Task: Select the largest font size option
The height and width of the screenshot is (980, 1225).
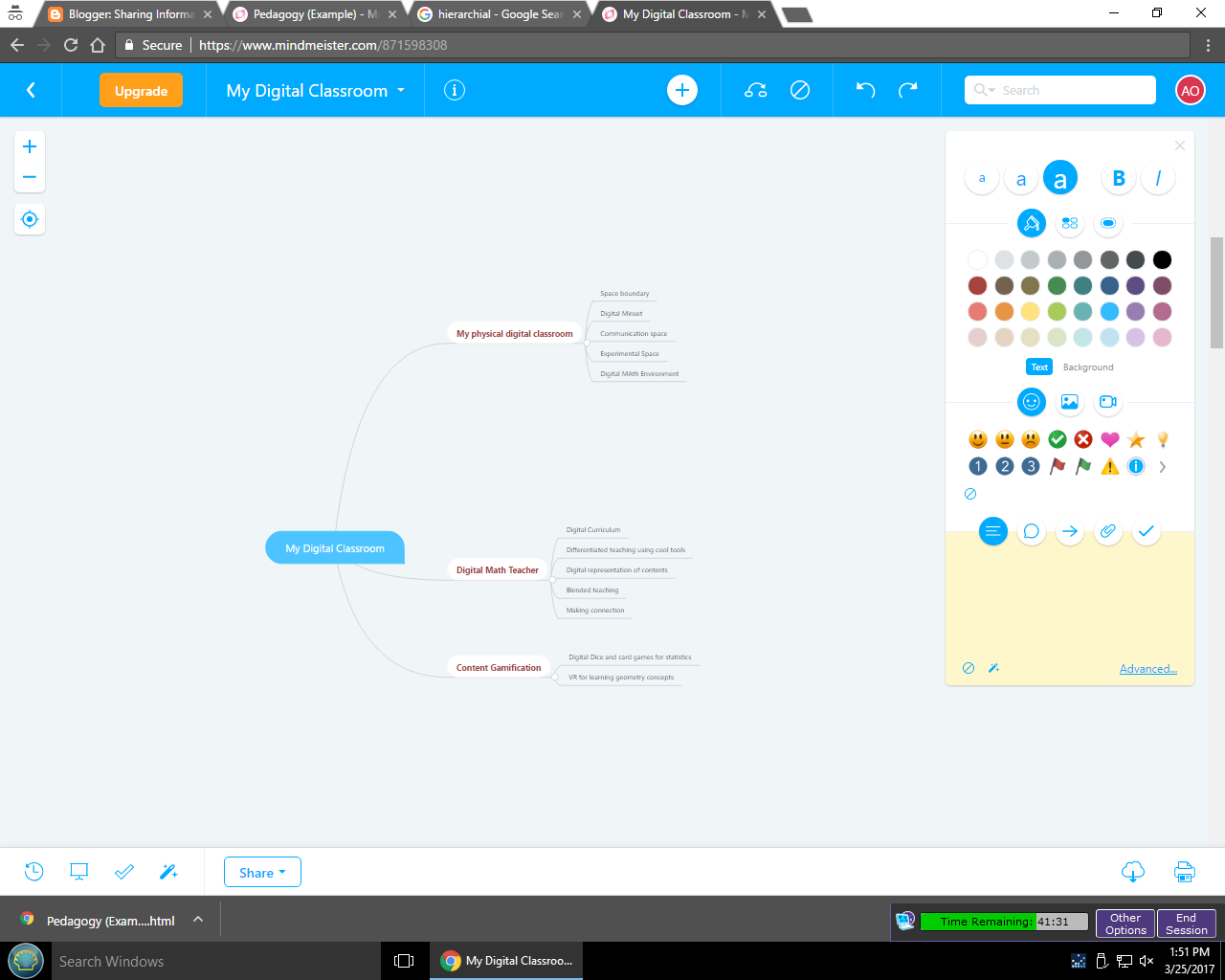Action: pyautogui.click(x=1060, y=178)
